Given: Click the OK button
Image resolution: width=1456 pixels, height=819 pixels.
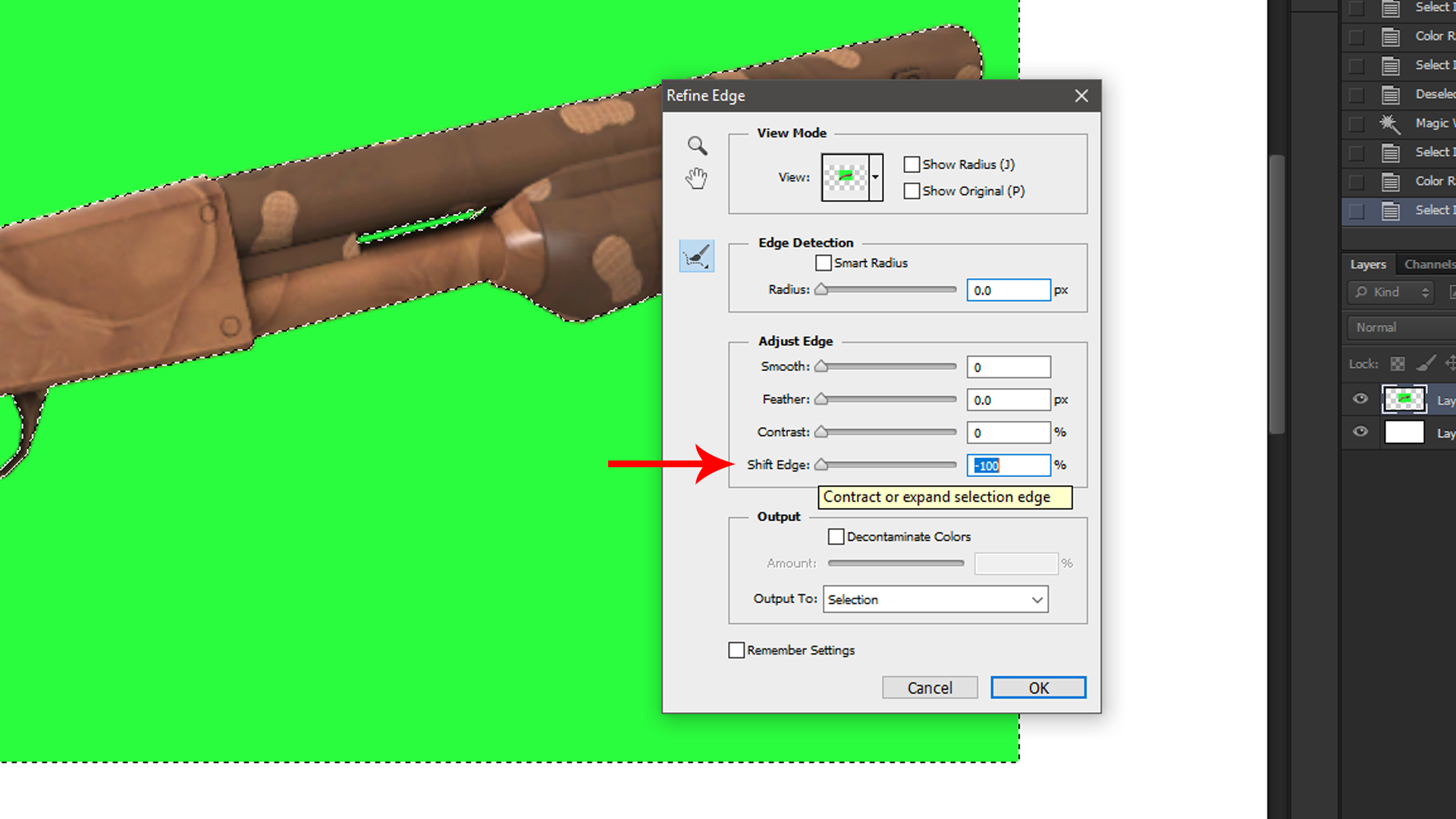Looking at the screenshot, I should tap(1038, 688).
